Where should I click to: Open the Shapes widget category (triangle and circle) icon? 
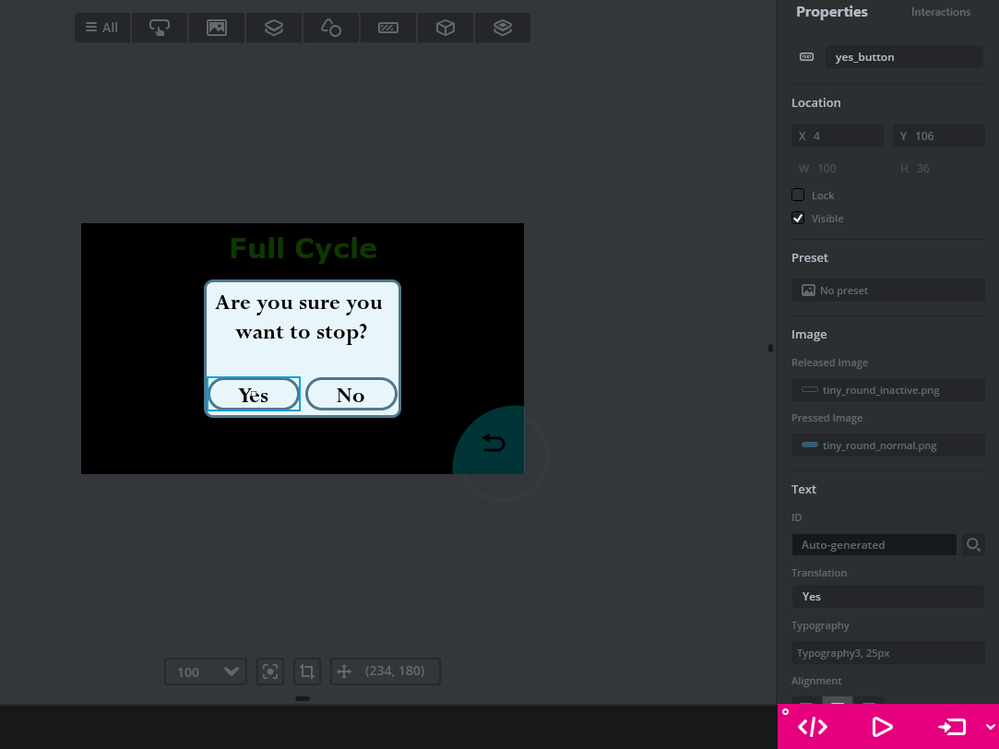(x=331, y=27)
